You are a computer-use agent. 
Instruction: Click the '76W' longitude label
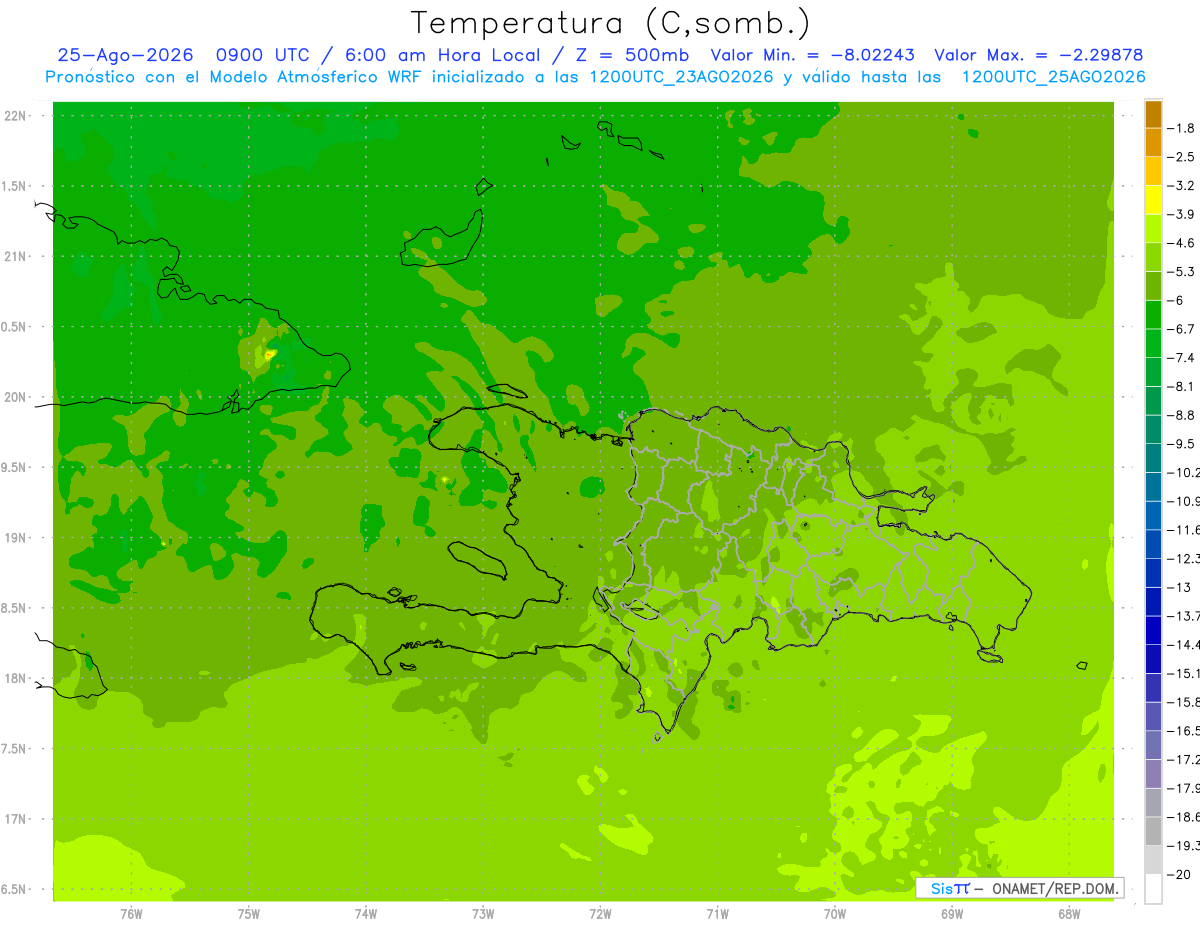[131, 913]
